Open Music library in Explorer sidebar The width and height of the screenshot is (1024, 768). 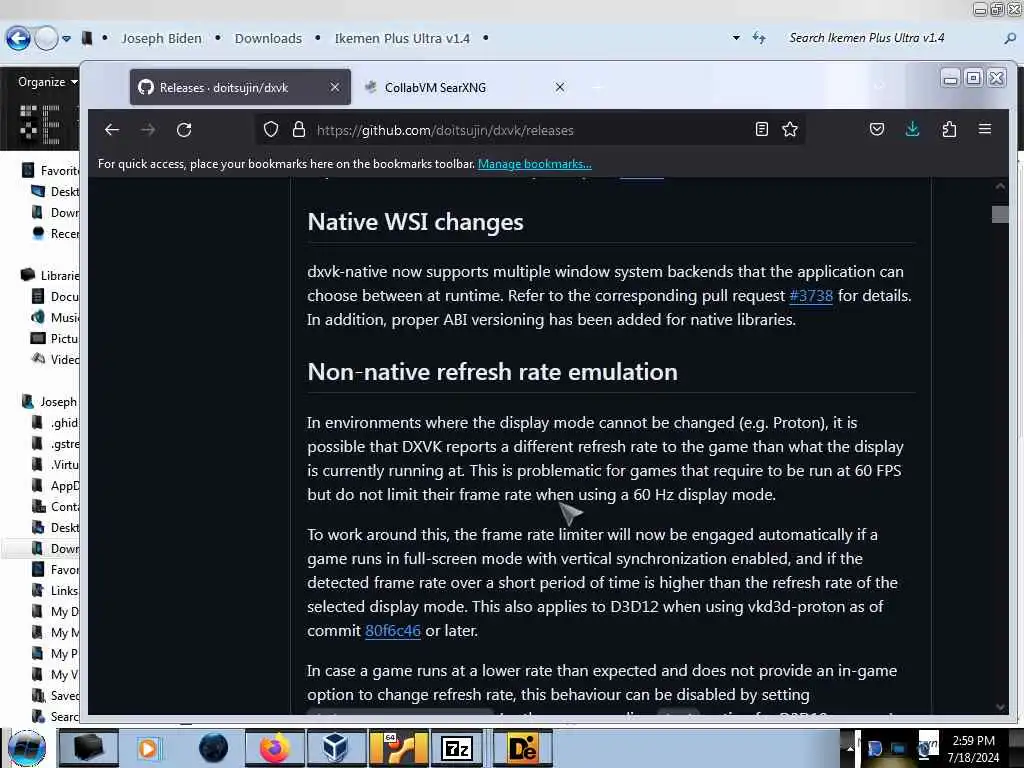coord(56,317)
